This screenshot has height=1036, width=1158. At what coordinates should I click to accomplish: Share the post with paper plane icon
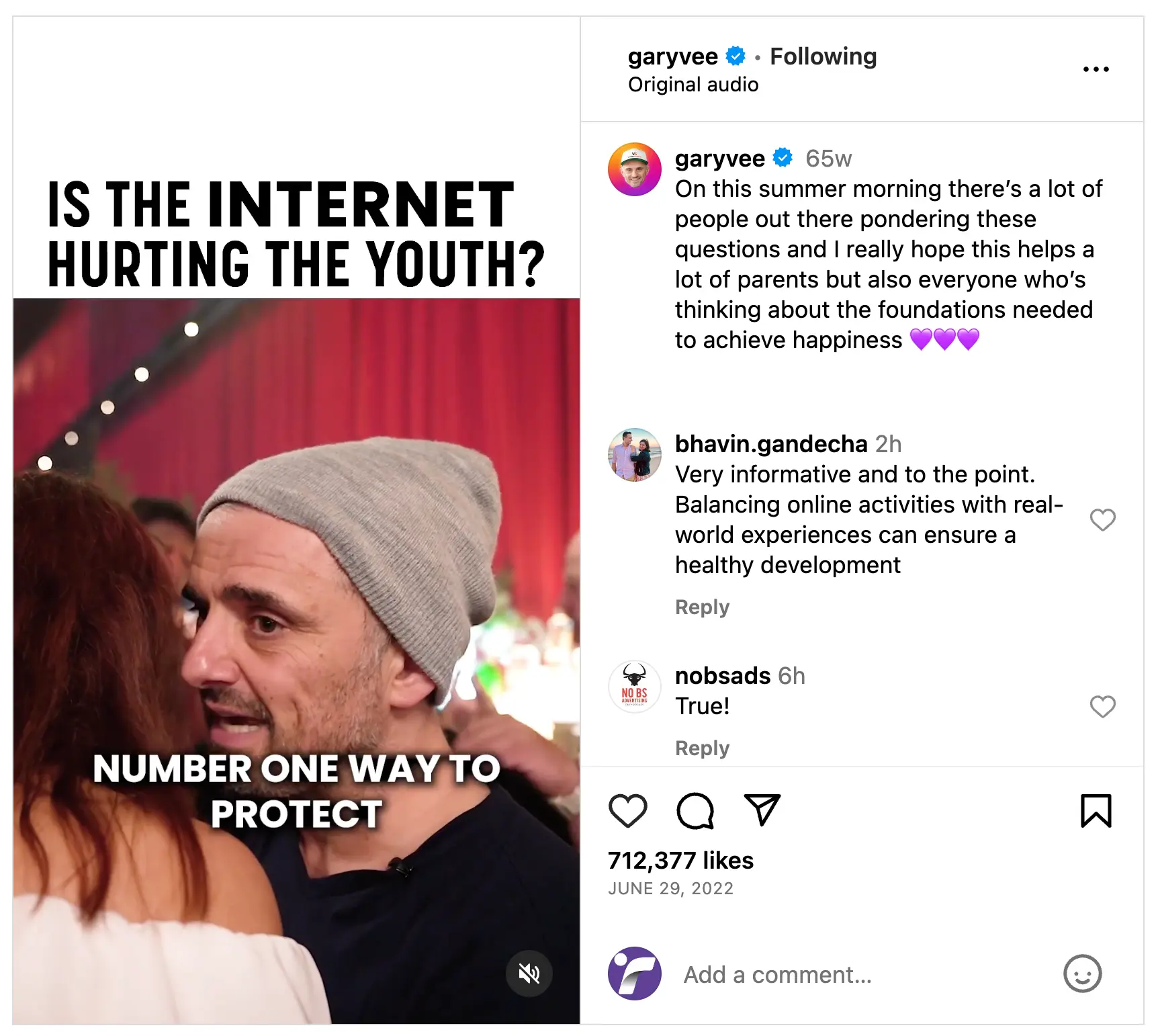coord(762,810)
